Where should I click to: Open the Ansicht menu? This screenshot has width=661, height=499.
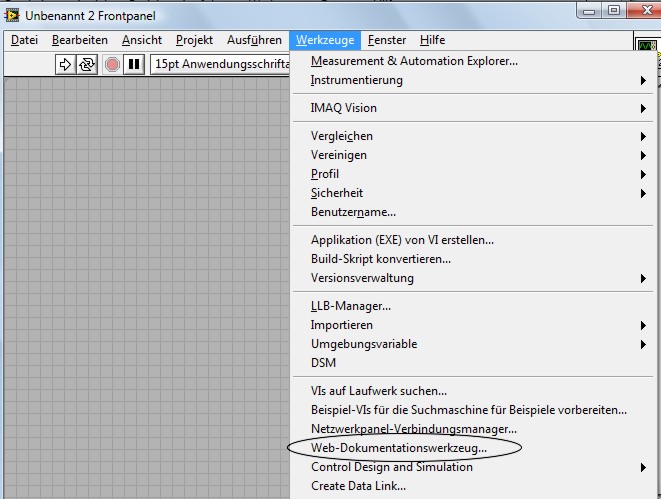coord(142,40)
